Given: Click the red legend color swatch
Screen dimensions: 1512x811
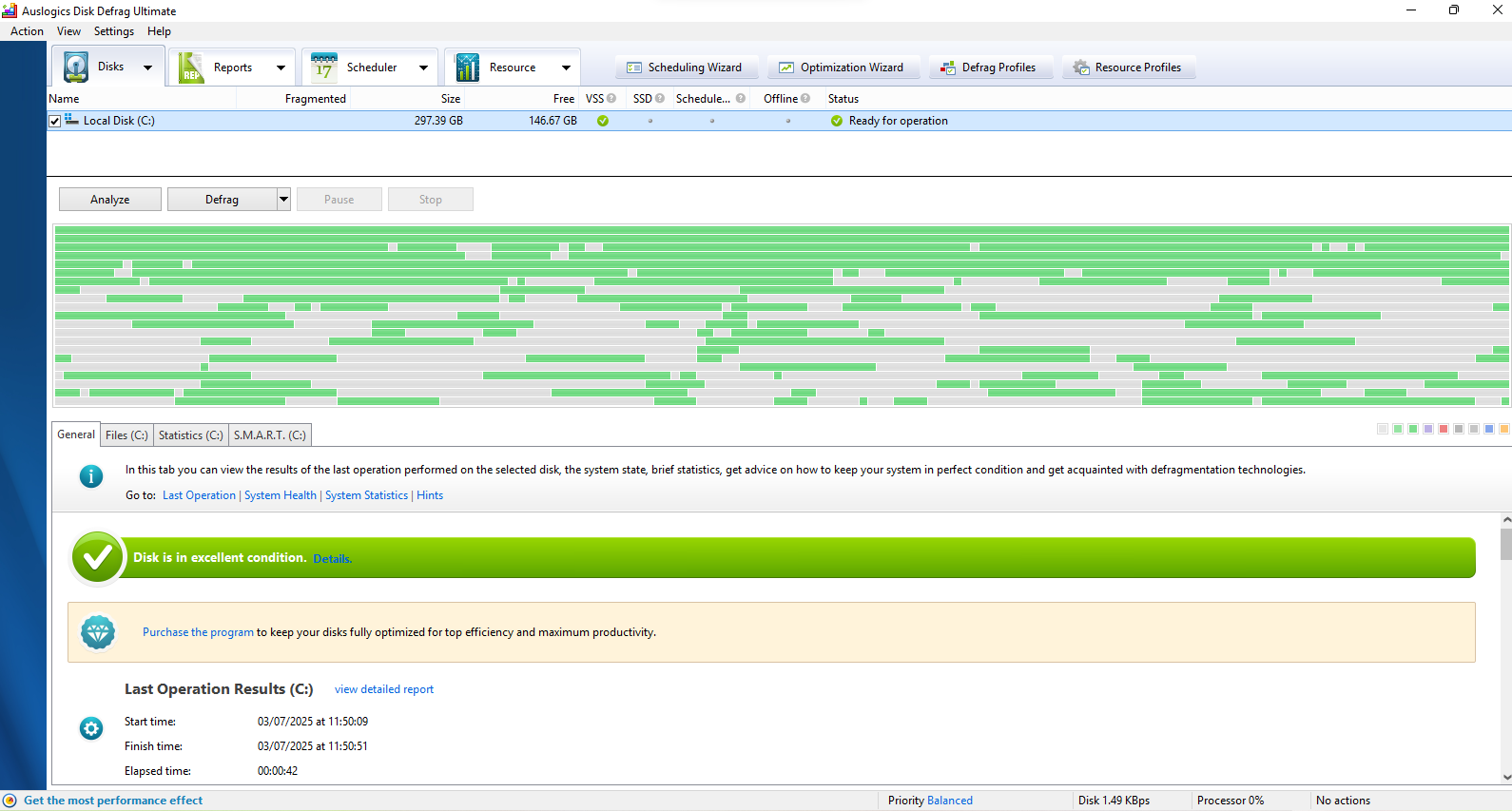Looking at the screenshot, I should pyautogui.click(x=1444, y=429).
